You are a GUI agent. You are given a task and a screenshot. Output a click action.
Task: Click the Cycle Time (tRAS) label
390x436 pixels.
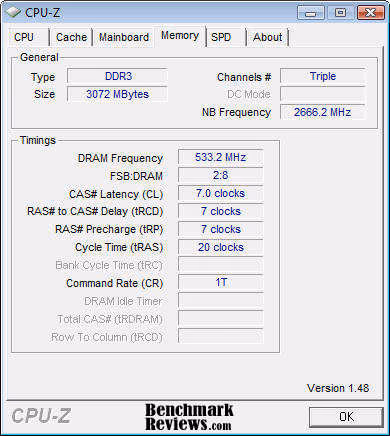tap(119, 247)
